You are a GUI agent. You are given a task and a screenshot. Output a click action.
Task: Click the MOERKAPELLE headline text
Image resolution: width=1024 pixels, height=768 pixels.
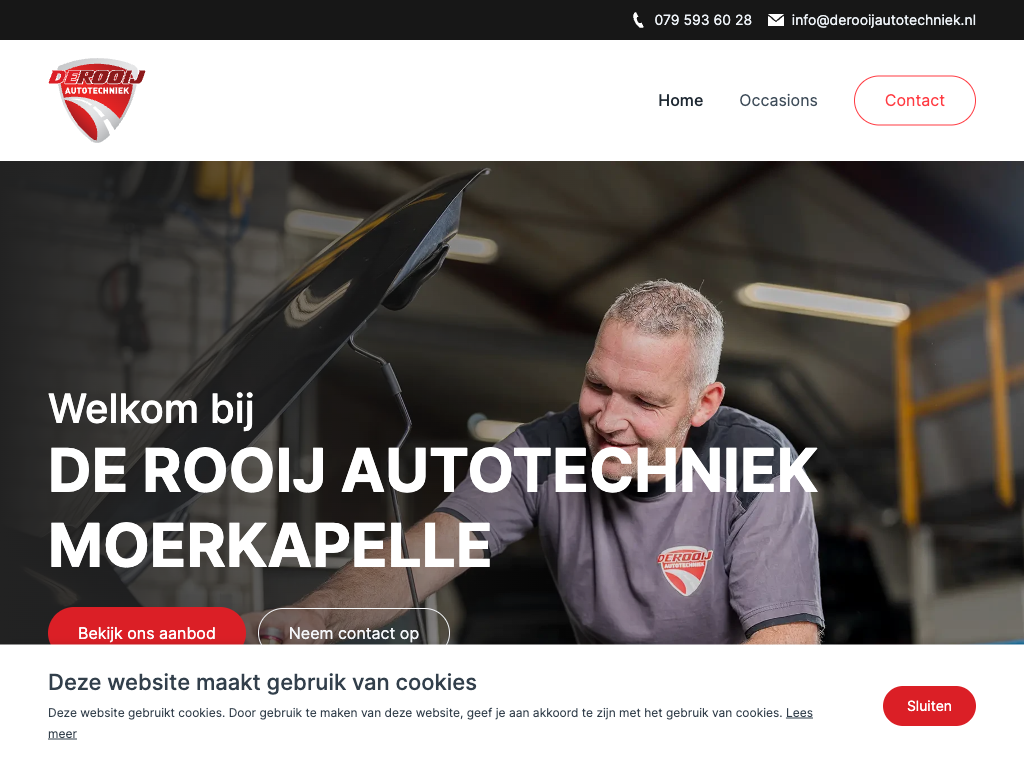[x=270, y=546]
